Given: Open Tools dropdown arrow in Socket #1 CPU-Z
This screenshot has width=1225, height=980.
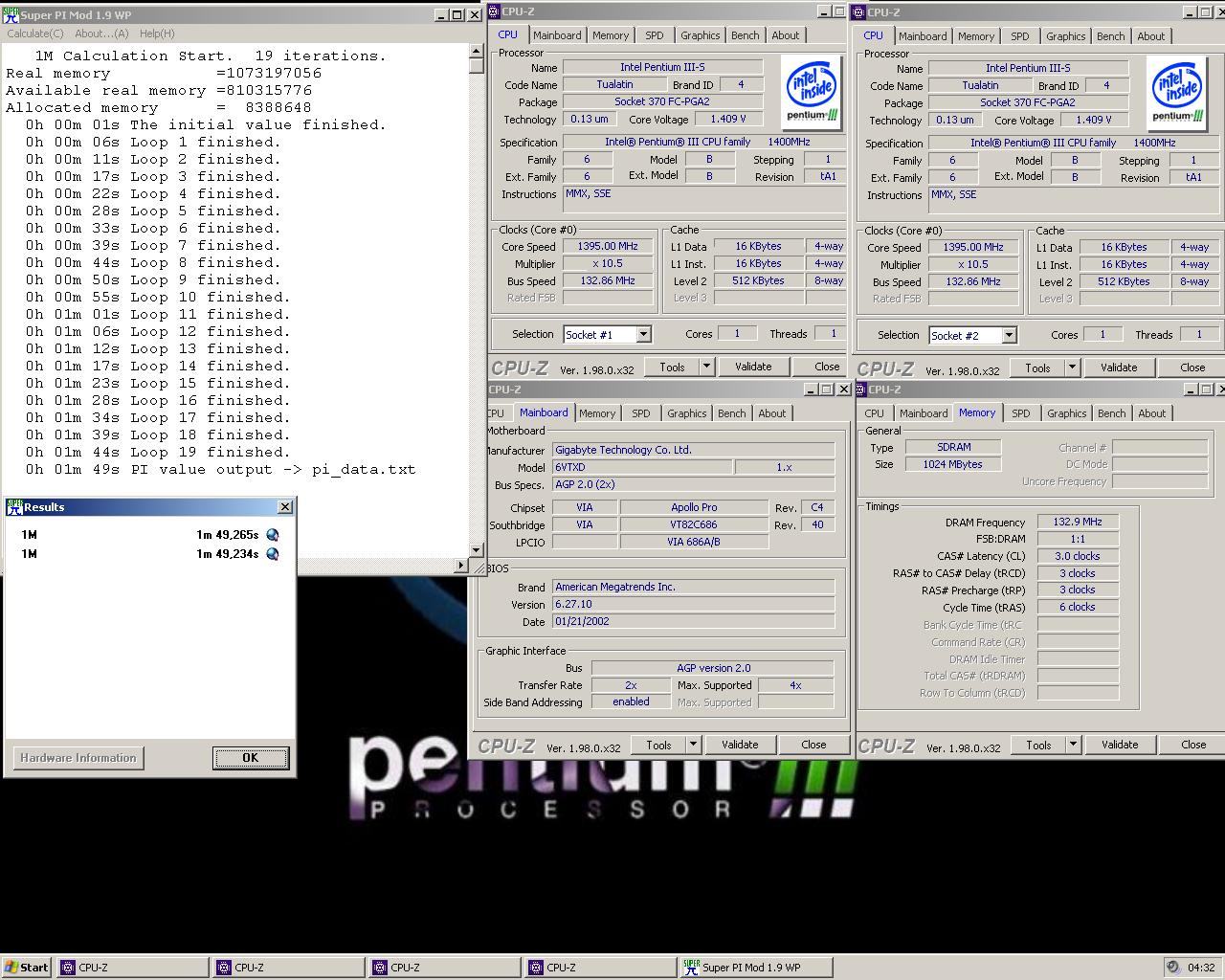Looking at the screenshot, I should [x=706, y=367].
